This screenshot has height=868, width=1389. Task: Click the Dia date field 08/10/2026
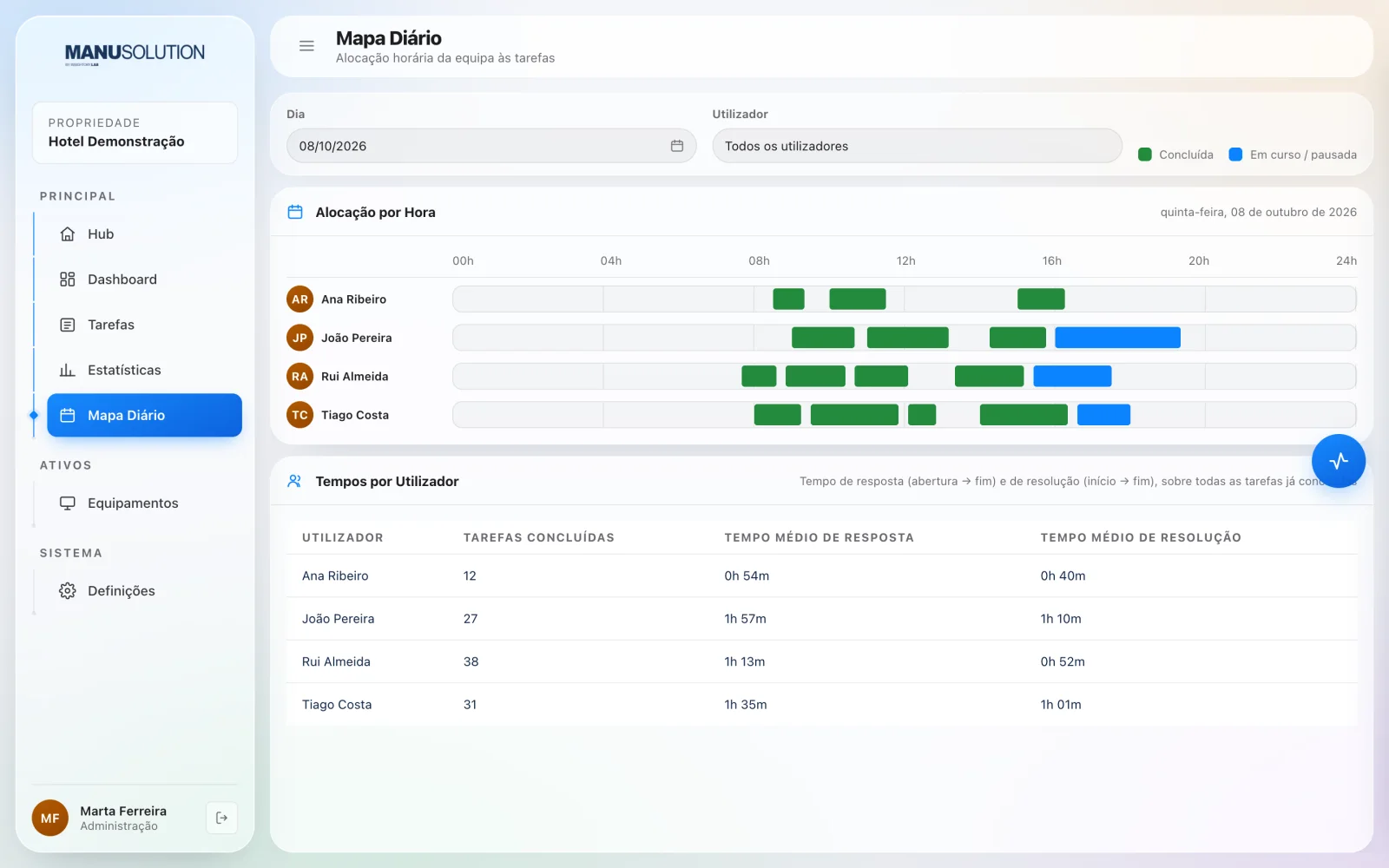(x=491, y=146)
